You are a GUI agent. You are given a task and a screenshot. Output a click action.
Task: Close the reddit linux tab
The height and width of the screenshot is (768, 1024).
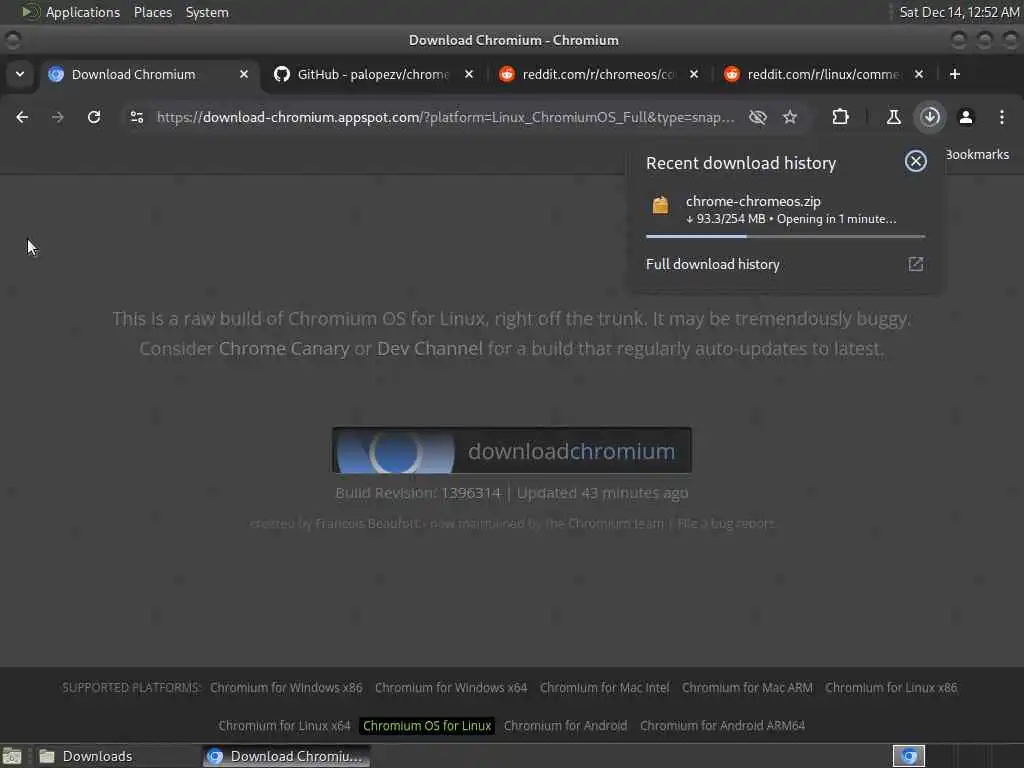coord(919,74)
